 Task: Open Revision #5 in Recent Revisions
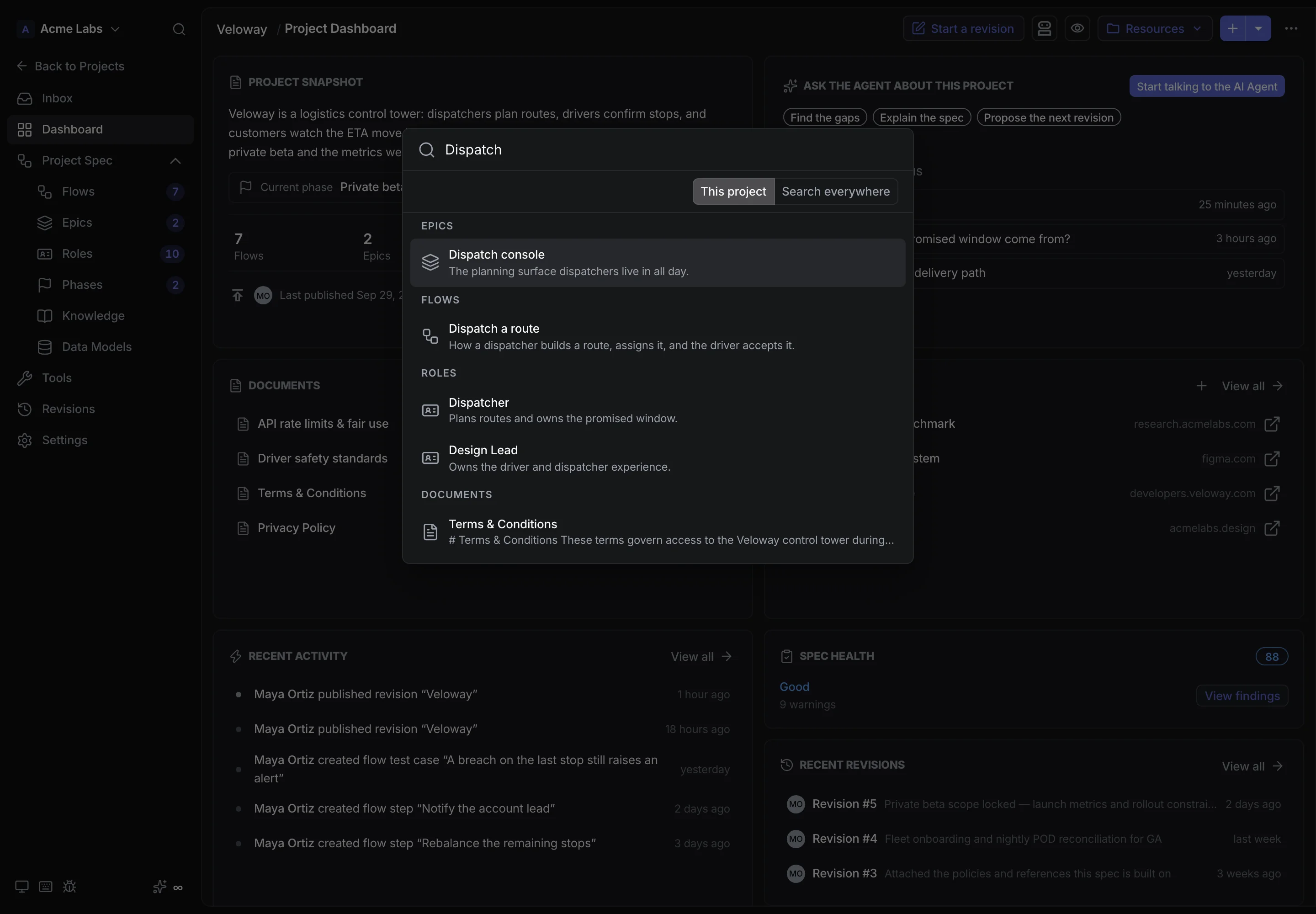[x=1034, y=804]
